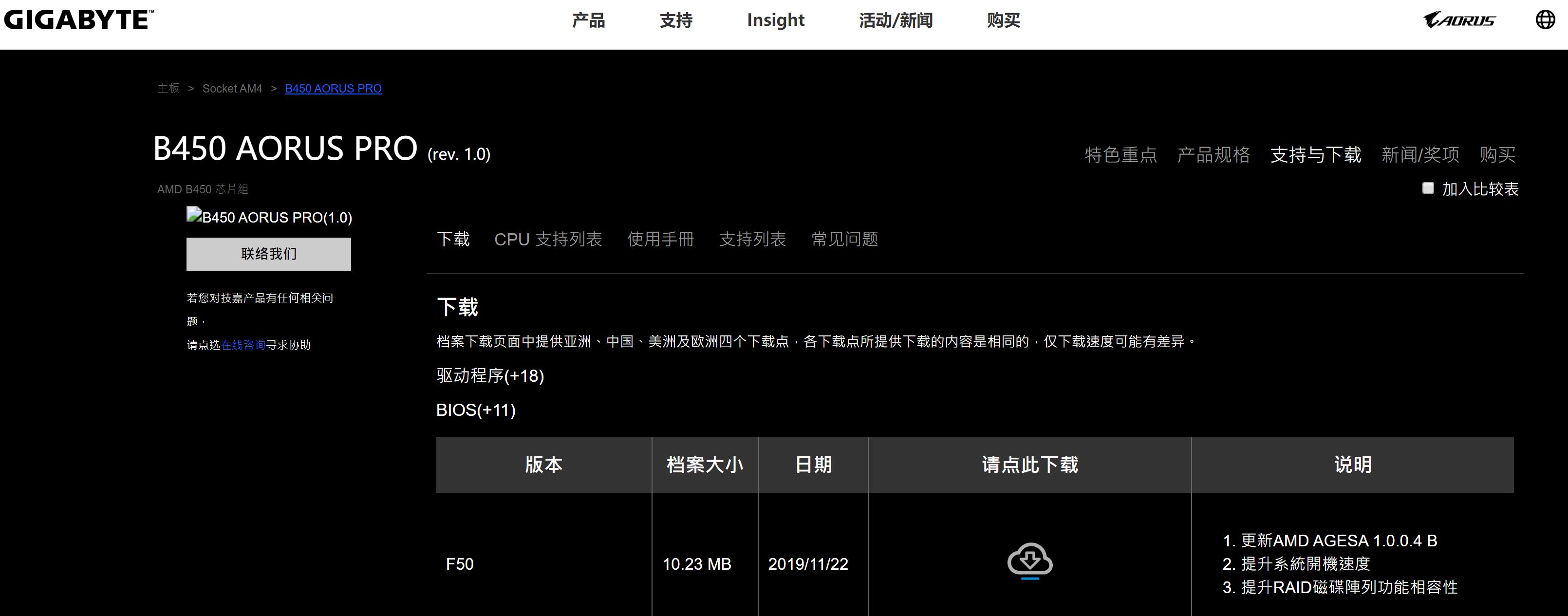Switch to the 产品规格 tab
Screen dimensions: 1568x616
(x=1213, y=155)
